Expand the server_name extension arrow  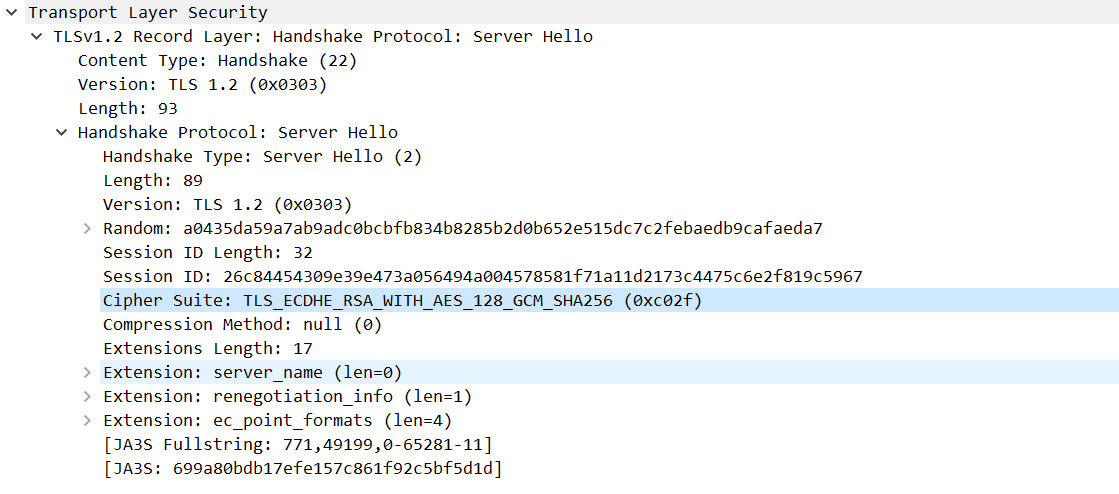87,373
